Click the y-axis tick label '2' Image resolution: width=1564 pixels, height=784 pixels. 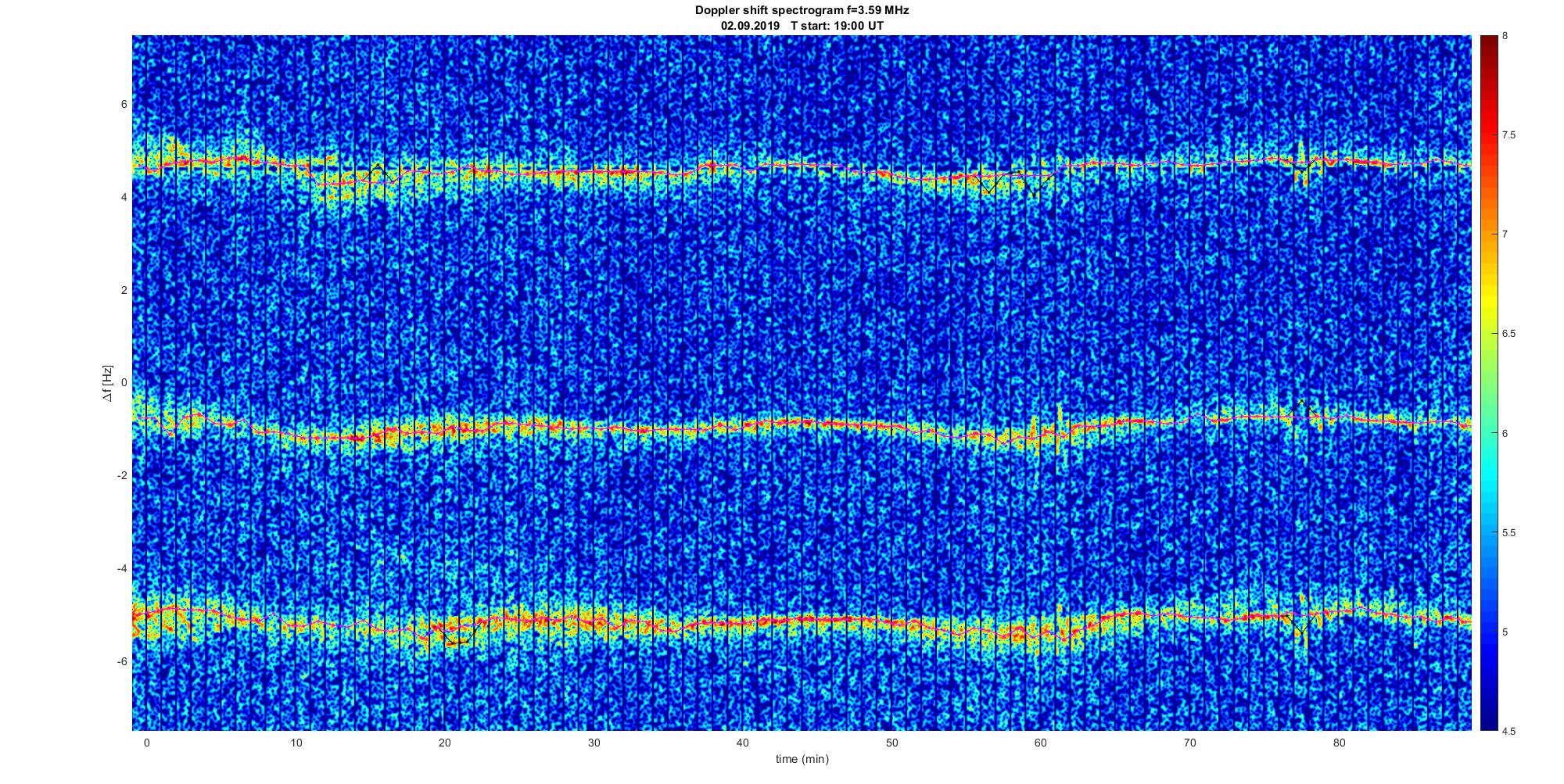124,290
